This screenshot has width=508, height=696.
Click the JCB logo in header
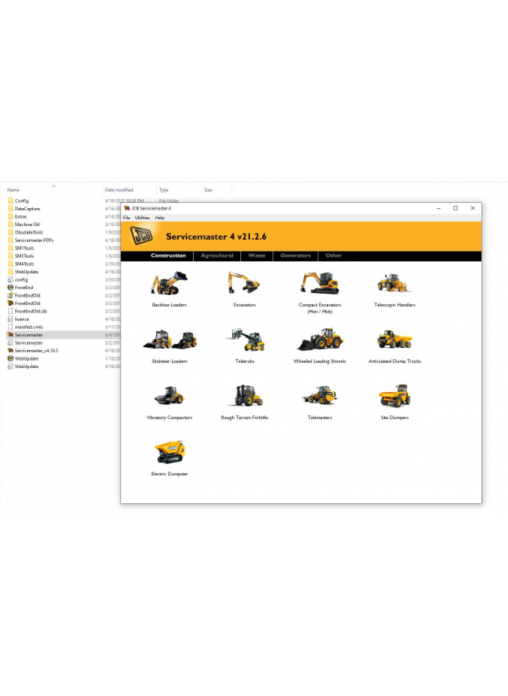pos(142,236)
